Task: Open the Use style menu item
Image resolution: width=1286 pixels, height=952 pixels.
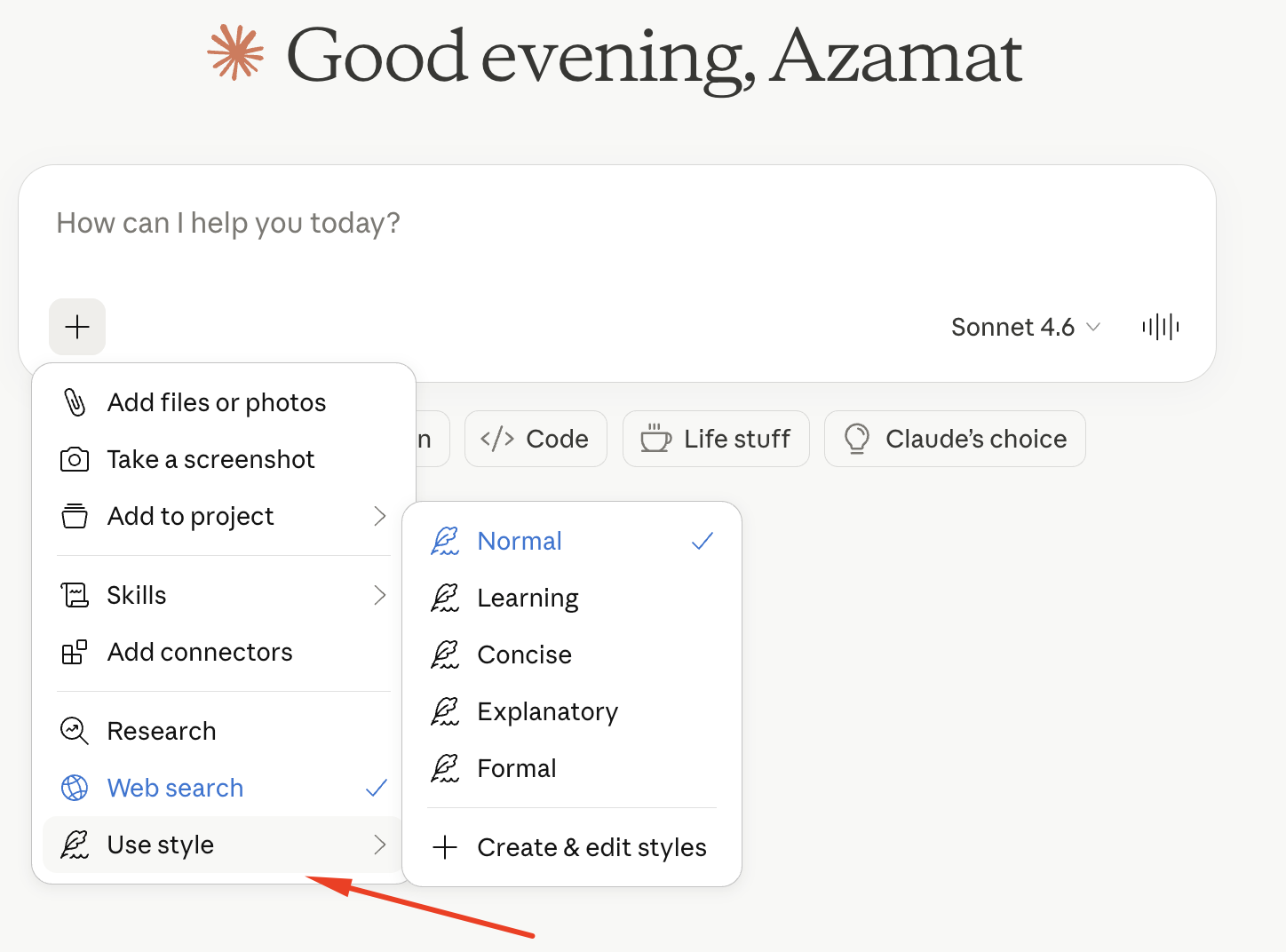Action: 224,845
